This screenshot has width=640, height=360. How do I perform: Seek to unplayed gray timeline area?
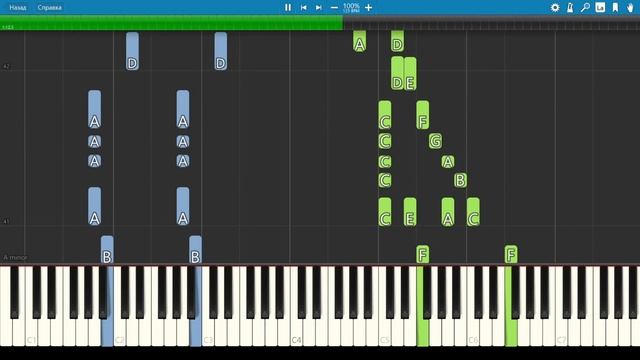(491, 22)
